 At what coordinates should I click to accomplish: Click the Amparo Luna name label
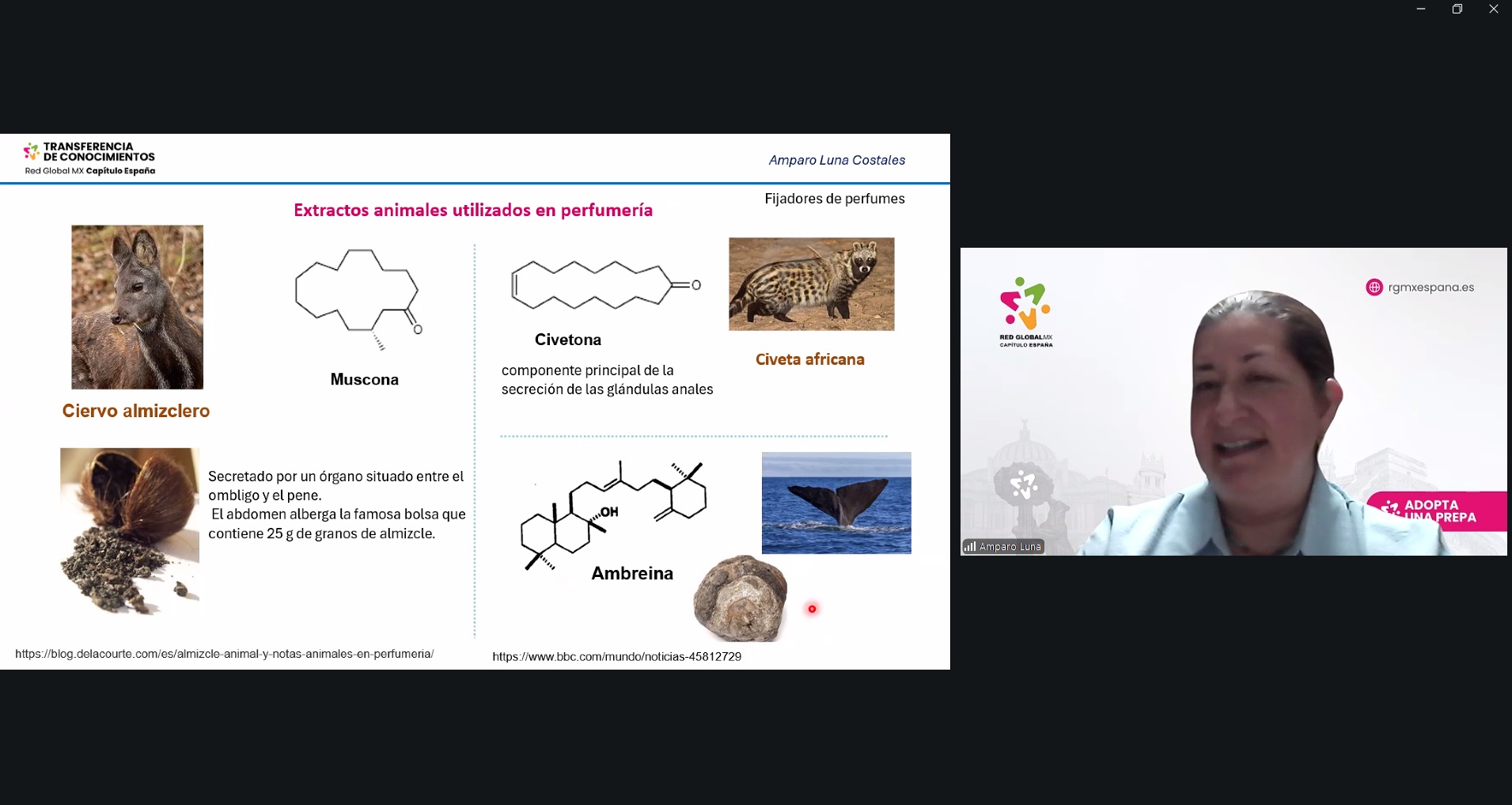coord(1010,546)
